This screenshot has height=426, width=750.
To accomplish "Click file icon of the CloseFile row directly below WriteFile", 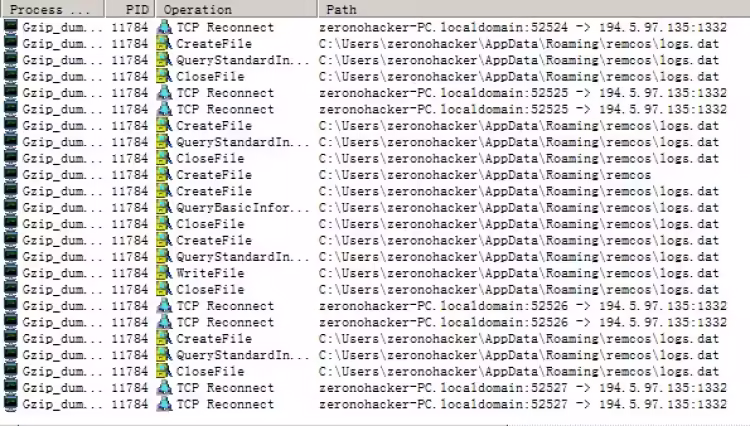I will (x=164, y=289).
